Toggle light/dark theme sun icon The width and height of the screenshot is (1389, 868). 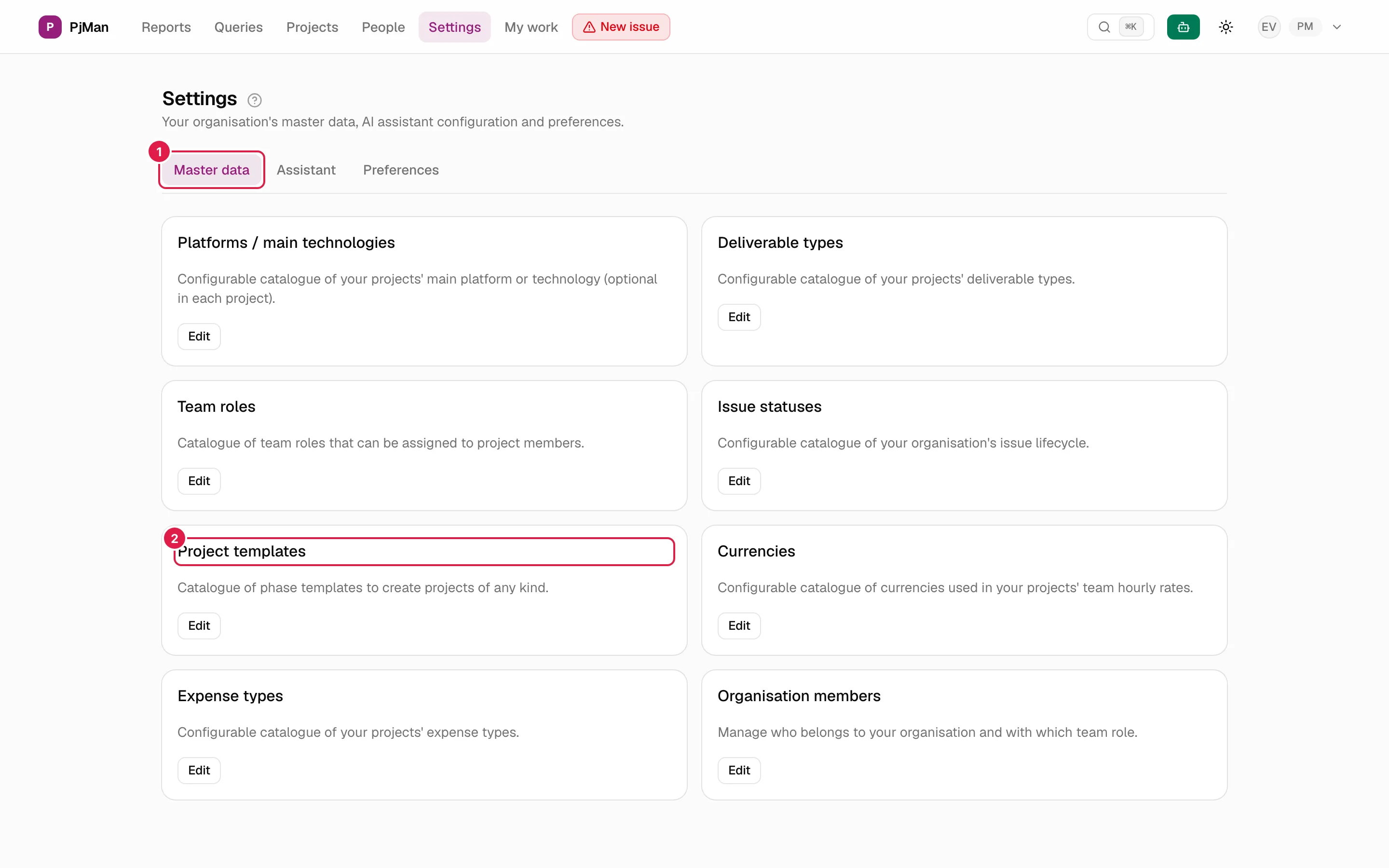pyautogui.click(x=1226, y=27)
